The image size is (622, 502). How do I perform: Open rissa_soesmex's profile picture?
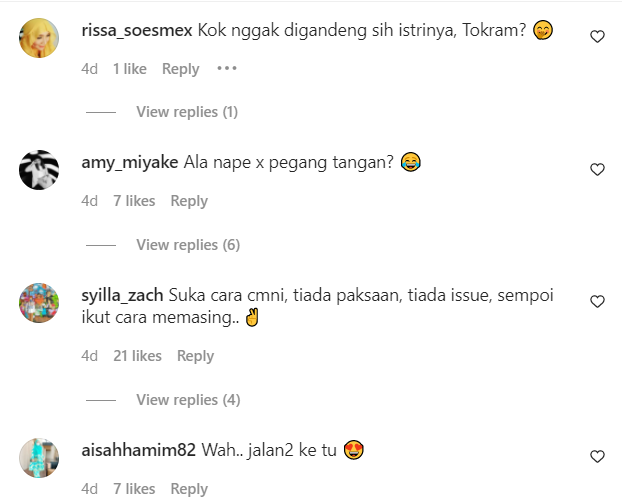pyautogui.click(x=39, y=38)
